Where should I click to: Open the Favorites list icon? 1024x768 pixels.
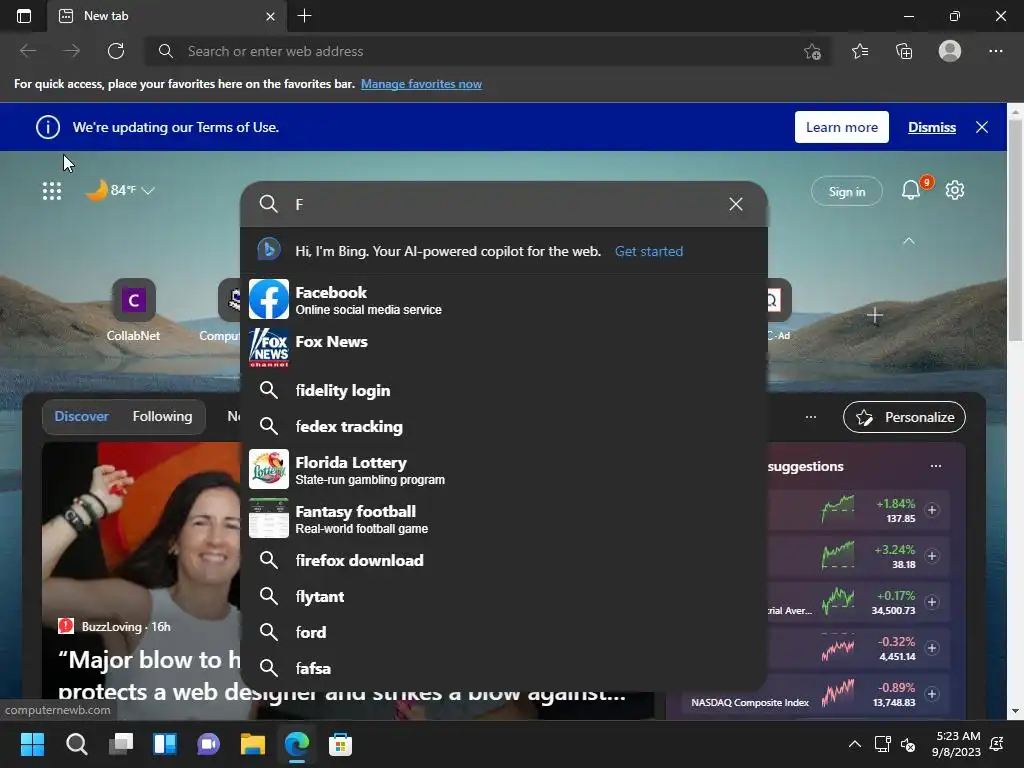tap(860, 51)
